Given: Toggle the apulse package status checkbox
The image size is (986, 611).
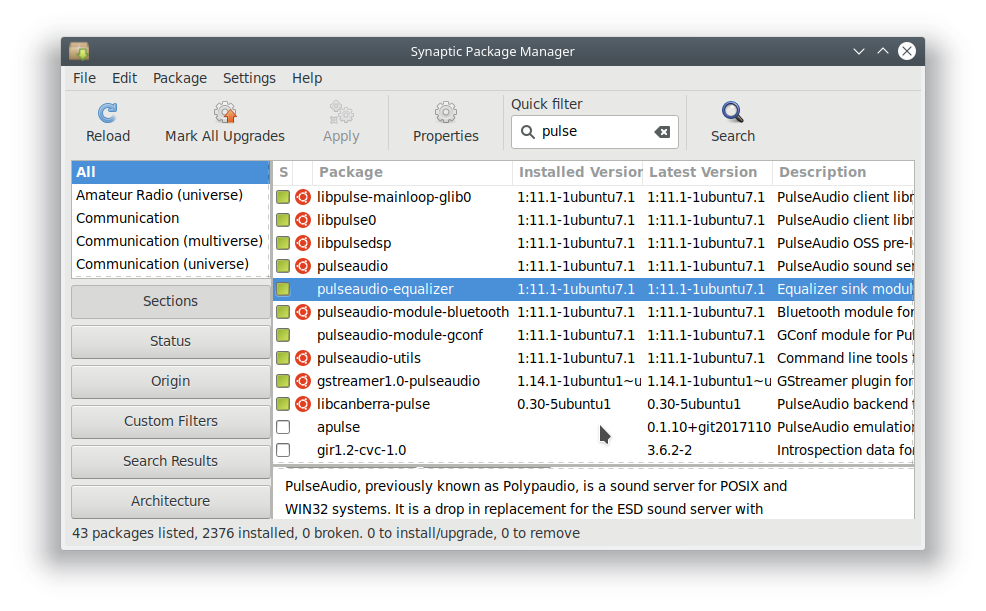Looking at the screenshot, I should point(283,427).
